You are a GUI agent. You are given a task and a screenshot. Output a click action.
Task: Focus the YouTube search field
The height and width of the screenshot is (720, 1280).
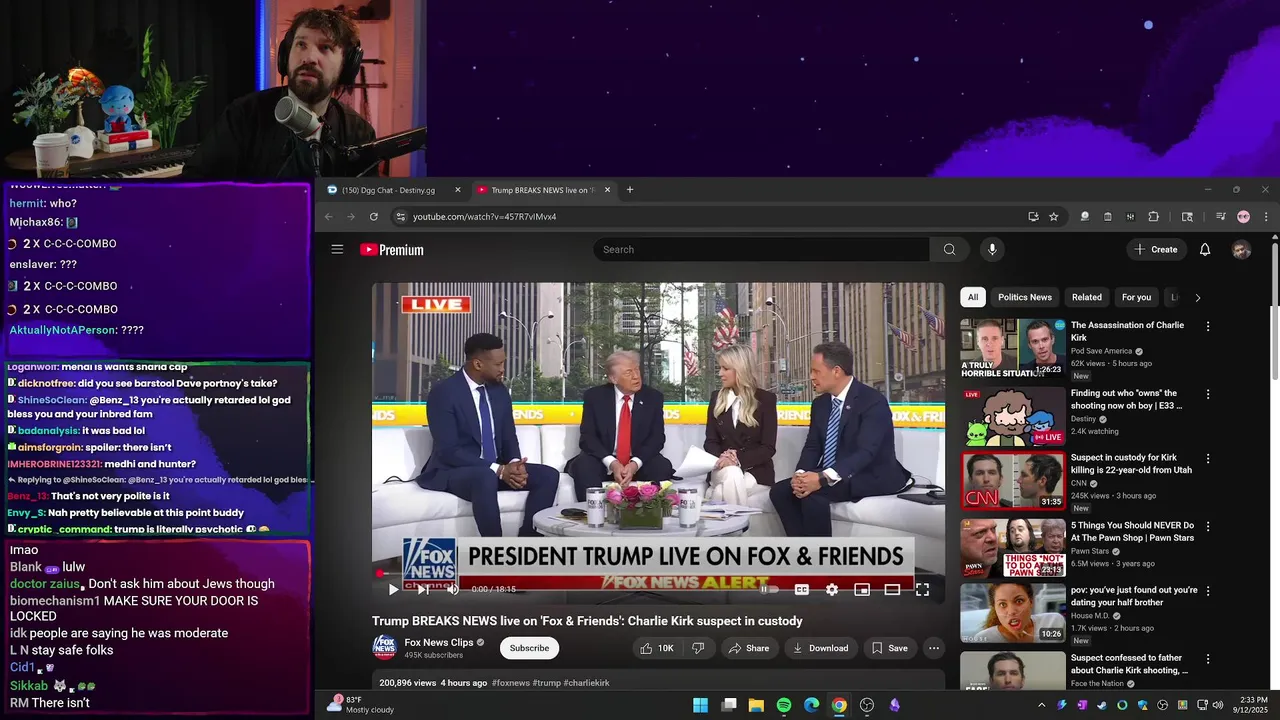click(761, 249)
